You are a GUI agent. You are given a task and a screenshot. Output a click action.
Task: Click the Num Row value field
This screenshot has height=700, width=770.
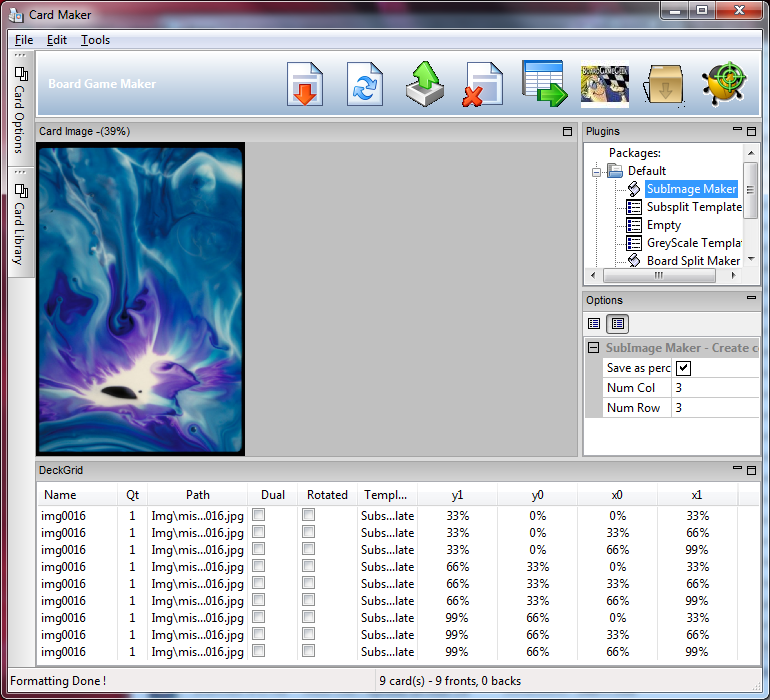[x=715, y=408]
